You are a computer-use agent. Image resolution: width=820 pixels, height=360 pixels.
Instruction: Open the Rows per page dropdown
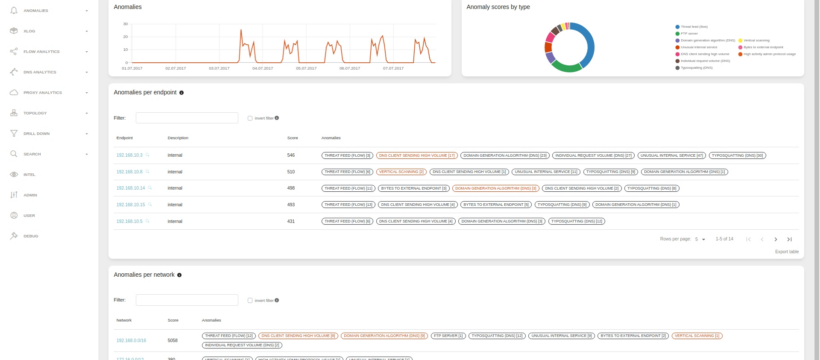coord(700,239)
